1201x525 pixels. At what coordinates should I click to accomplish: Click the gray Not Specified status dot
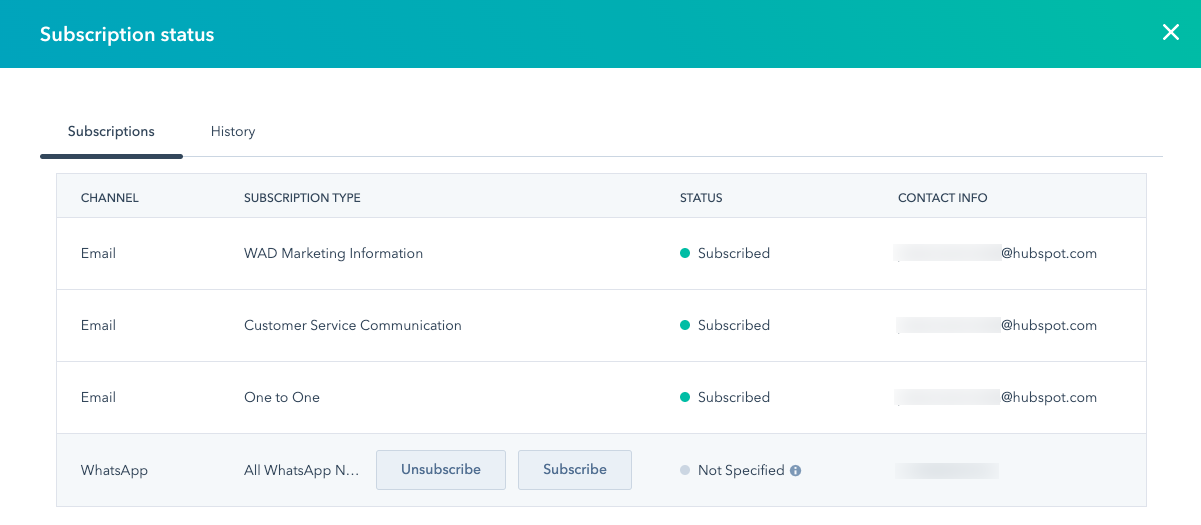(x=685, y=470)
